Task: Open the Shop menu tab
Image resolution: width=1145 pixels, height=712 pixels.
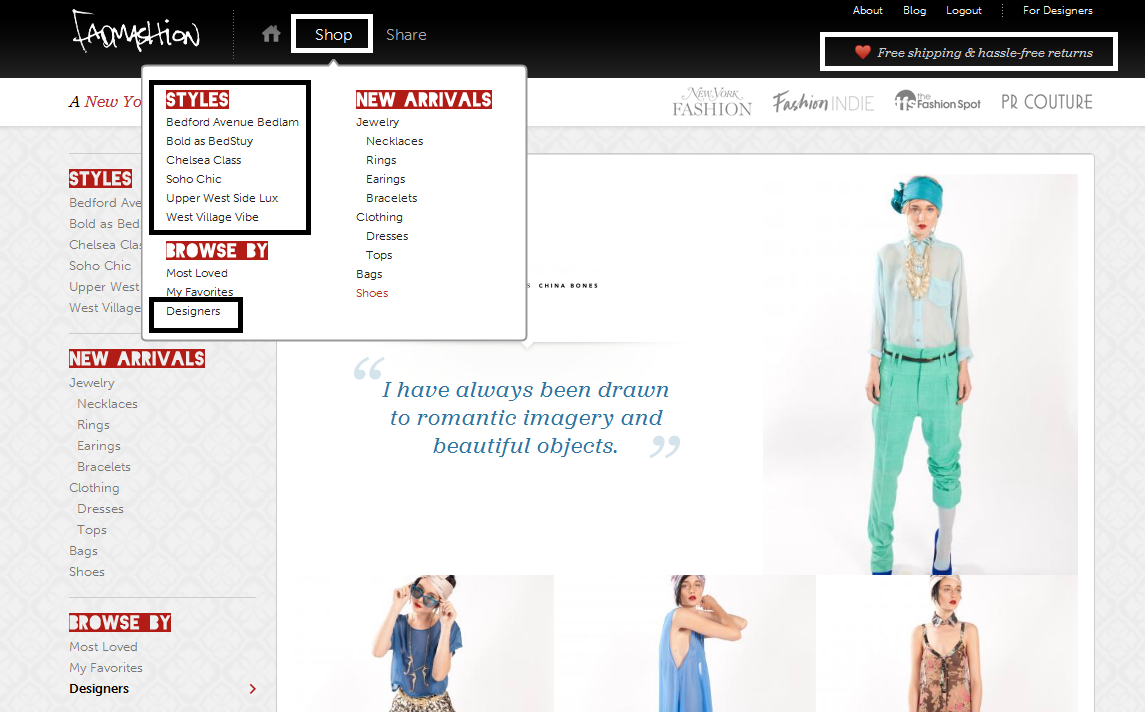Action: (x=333, y=34)
